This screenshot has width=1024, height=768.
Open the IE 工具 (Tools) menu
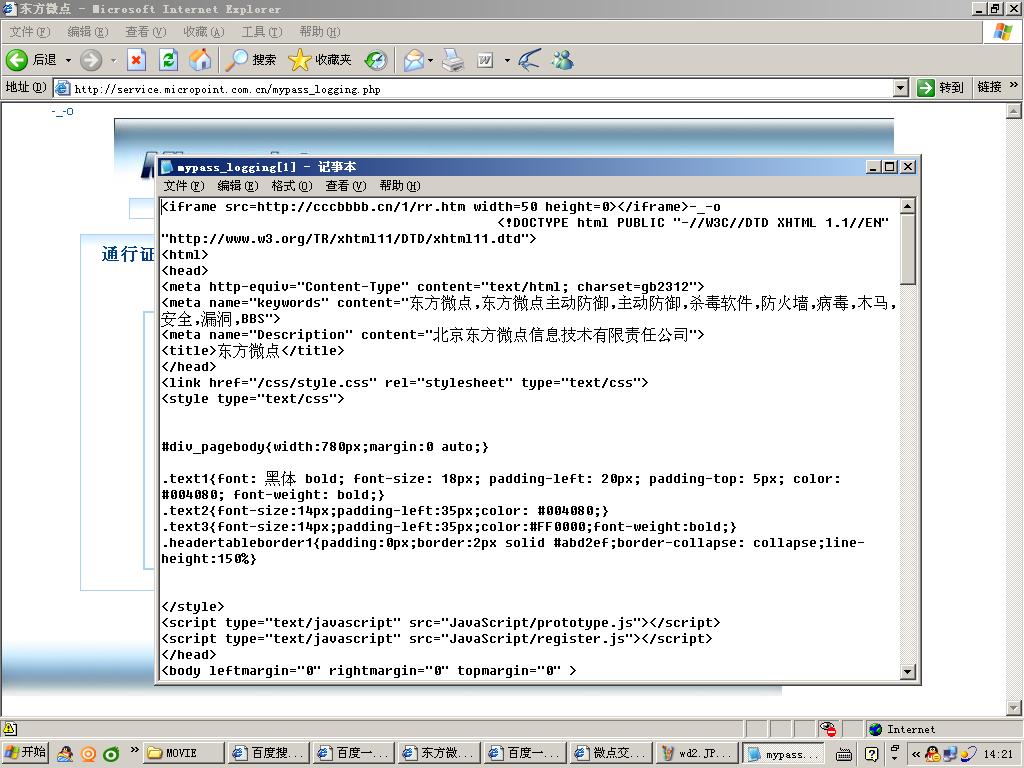point(262,31)
